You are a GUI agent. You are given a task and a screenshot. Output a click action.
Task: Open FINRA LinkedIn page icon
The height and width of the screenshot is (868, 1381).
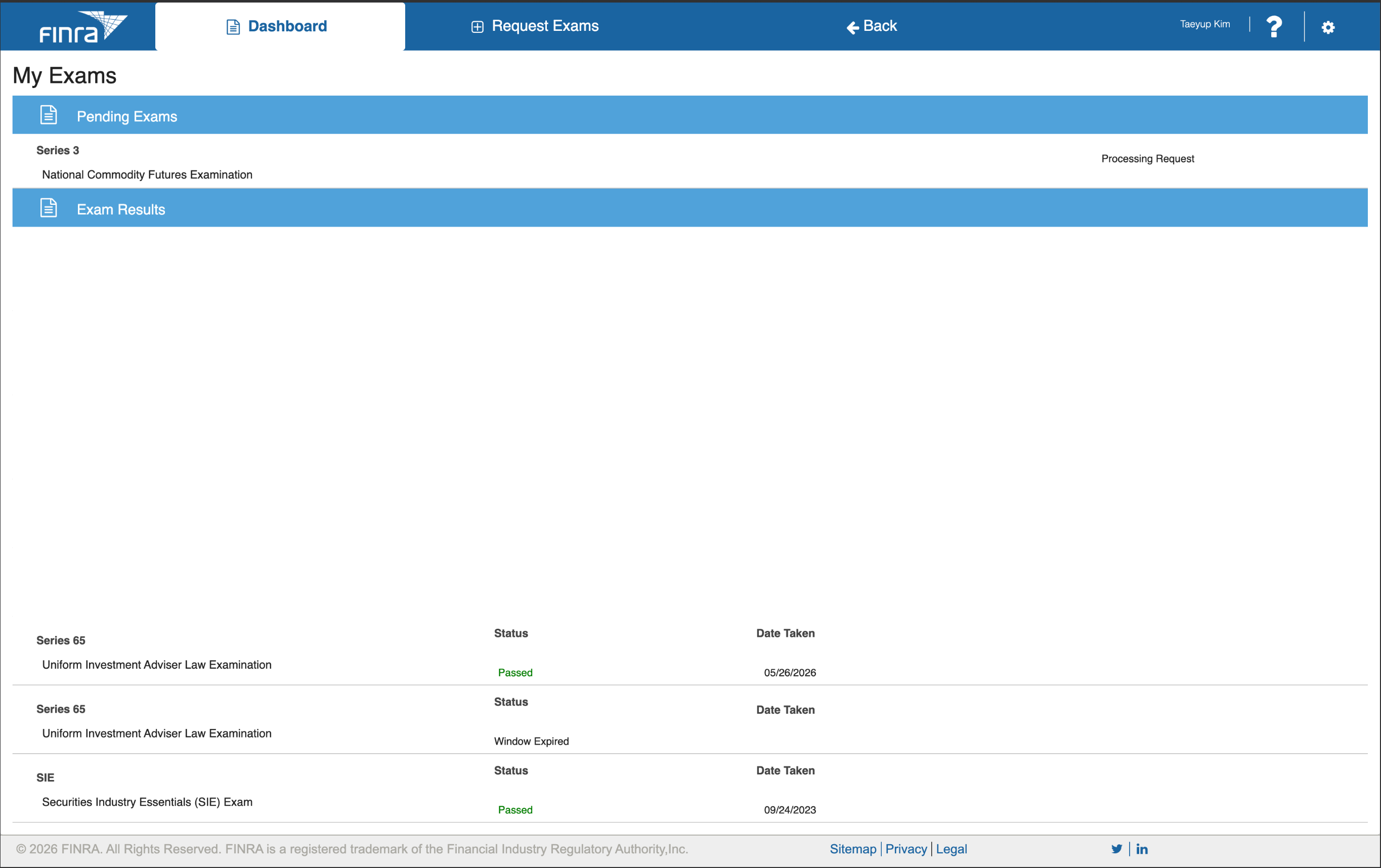[x=1142, y=849]
